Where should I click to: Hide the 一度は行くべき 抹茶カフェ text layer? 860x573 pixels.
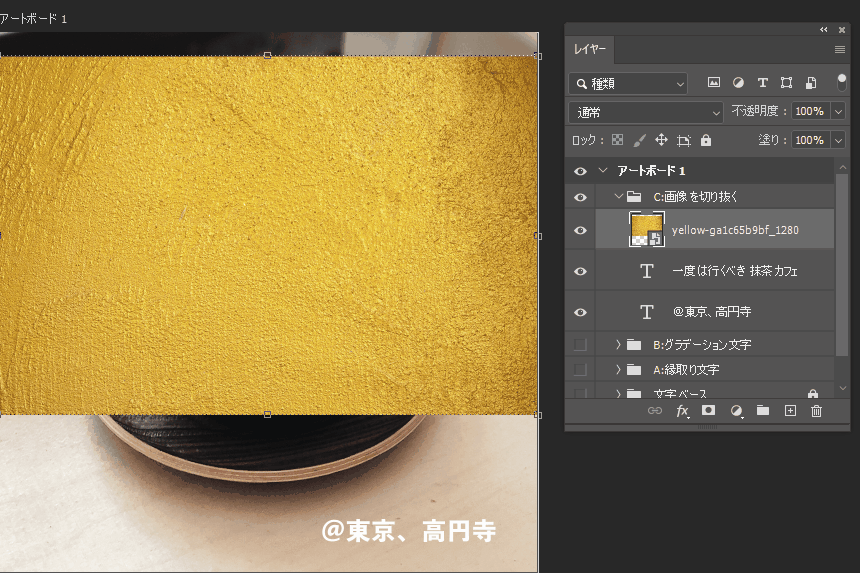click(580, 271)
